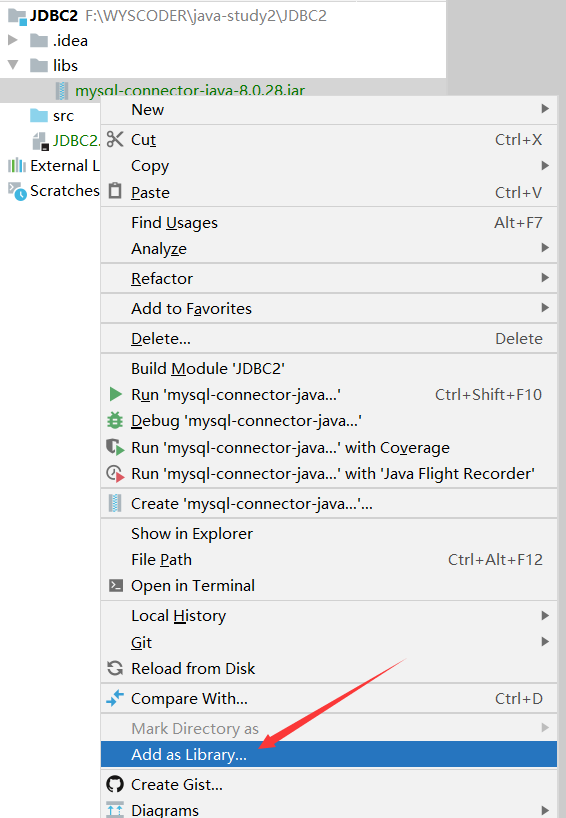Screen dimensions: 566x818
Task: Expand the .idea folder arrow
Action: [x=13, y=40]
